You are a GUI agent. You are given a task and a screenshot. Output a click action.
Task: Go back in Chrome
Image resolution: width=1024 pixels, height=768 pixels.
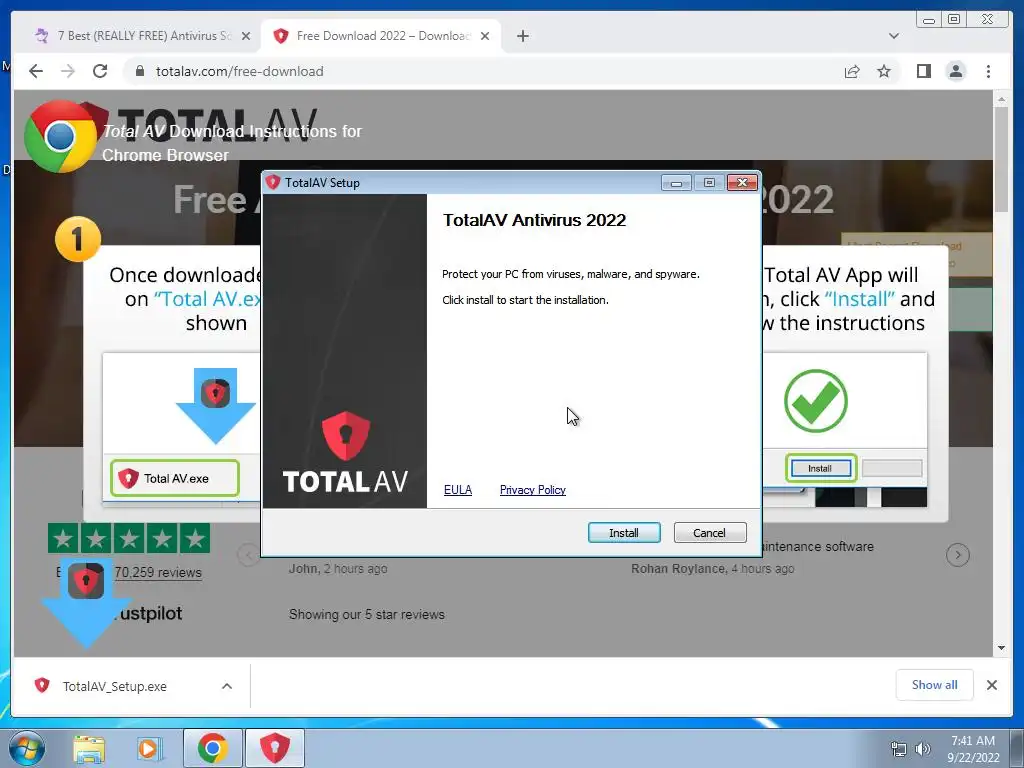coord(36,71)
